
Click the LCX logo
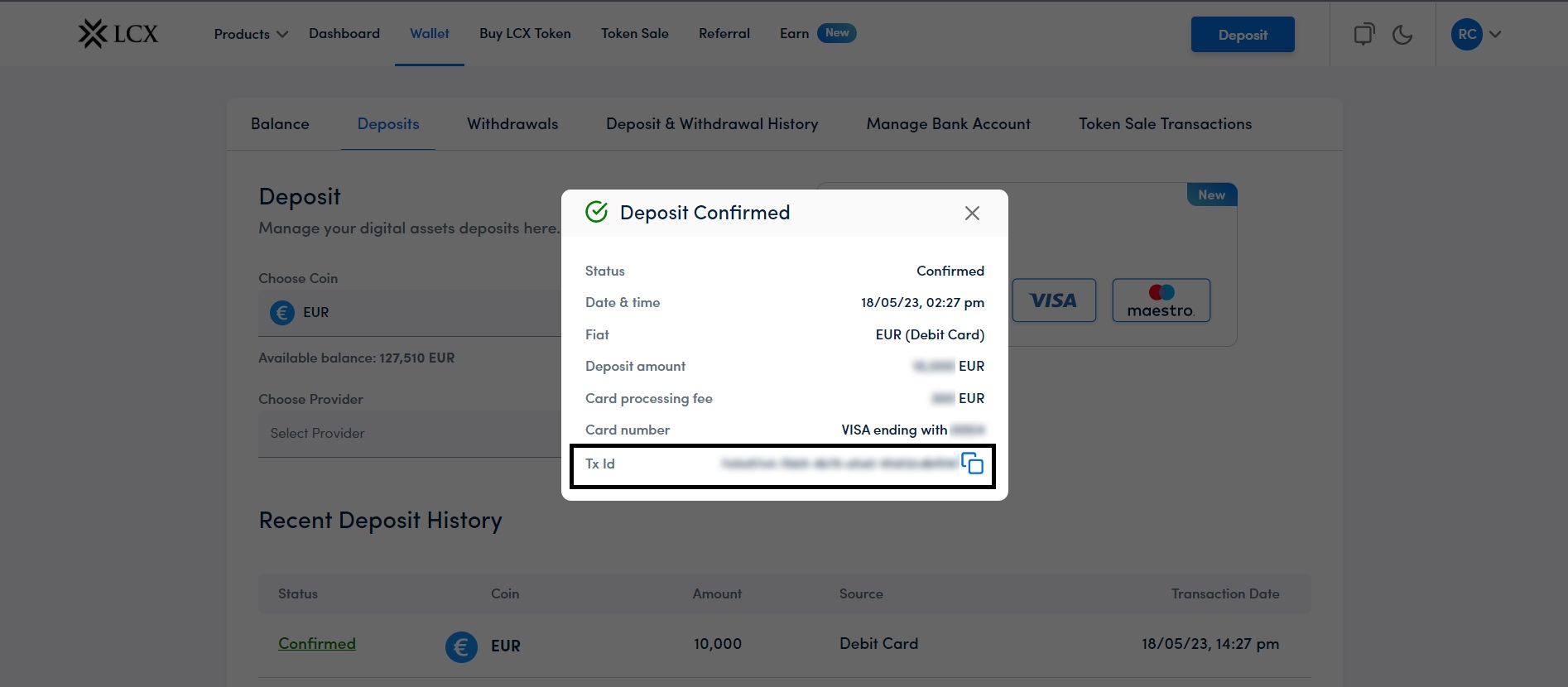tap(118, 34)
